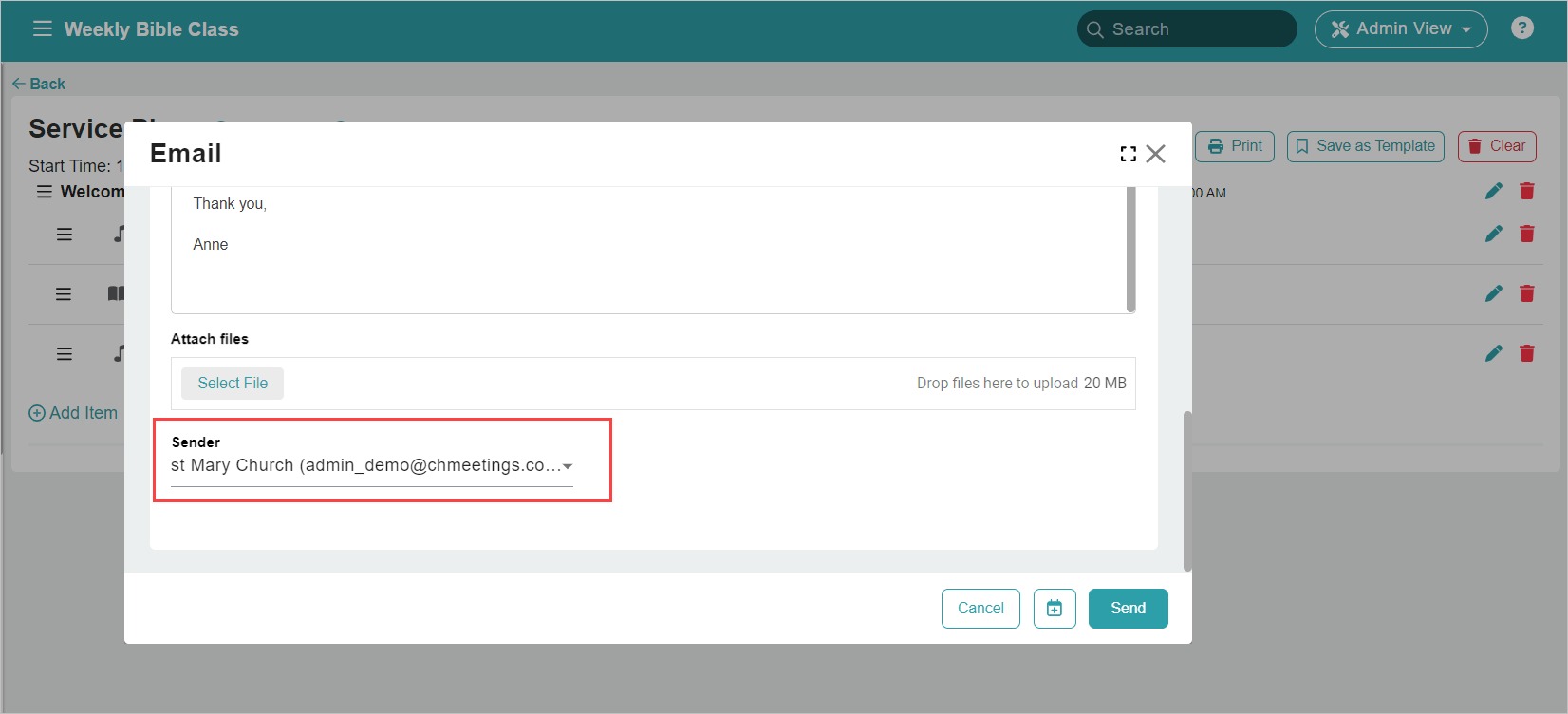Delete the Welcome section with its trash icon
This screenshot has height=714, width=1568.
pyautogui.click(x=1527, y=192)
